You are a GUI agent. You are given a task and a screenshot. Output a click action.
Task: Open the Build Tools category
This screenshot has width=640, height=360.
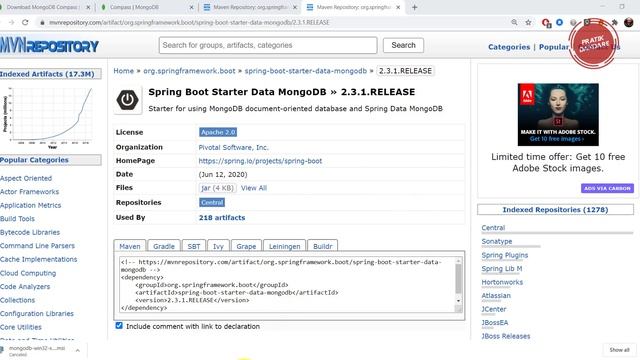coord(18,219)
